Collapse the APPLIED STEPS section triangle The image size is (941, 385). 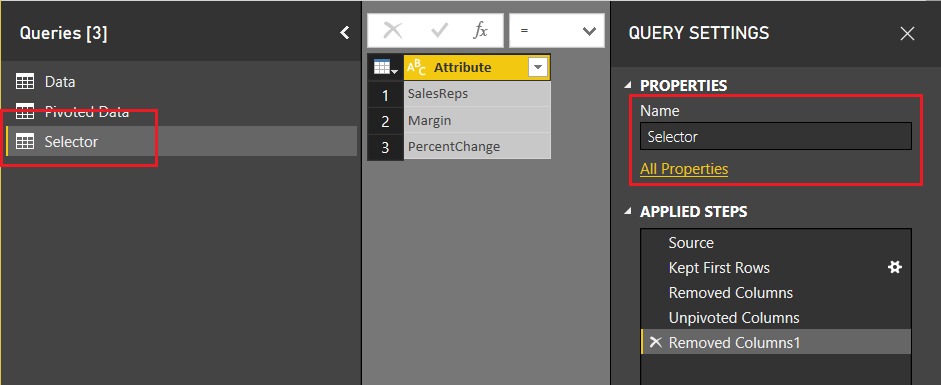coord(628,212)
